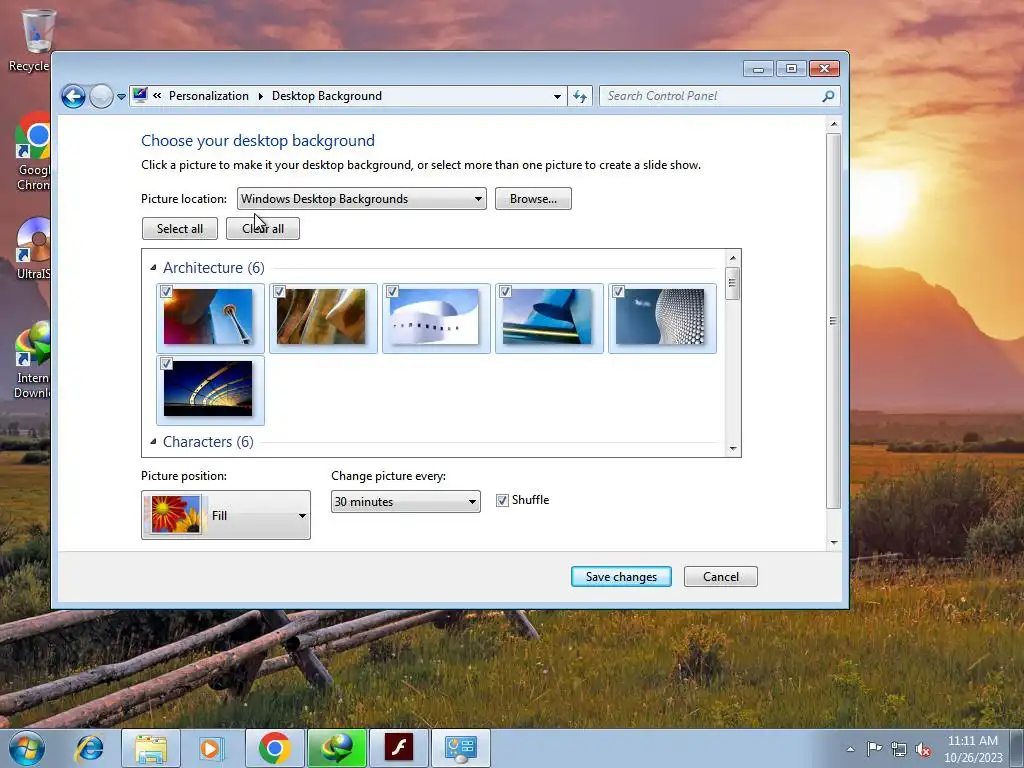Click the Forward navigation arrow button
Image resolution: width=1024 pixels, height=768 pixels.
(101, 97)
